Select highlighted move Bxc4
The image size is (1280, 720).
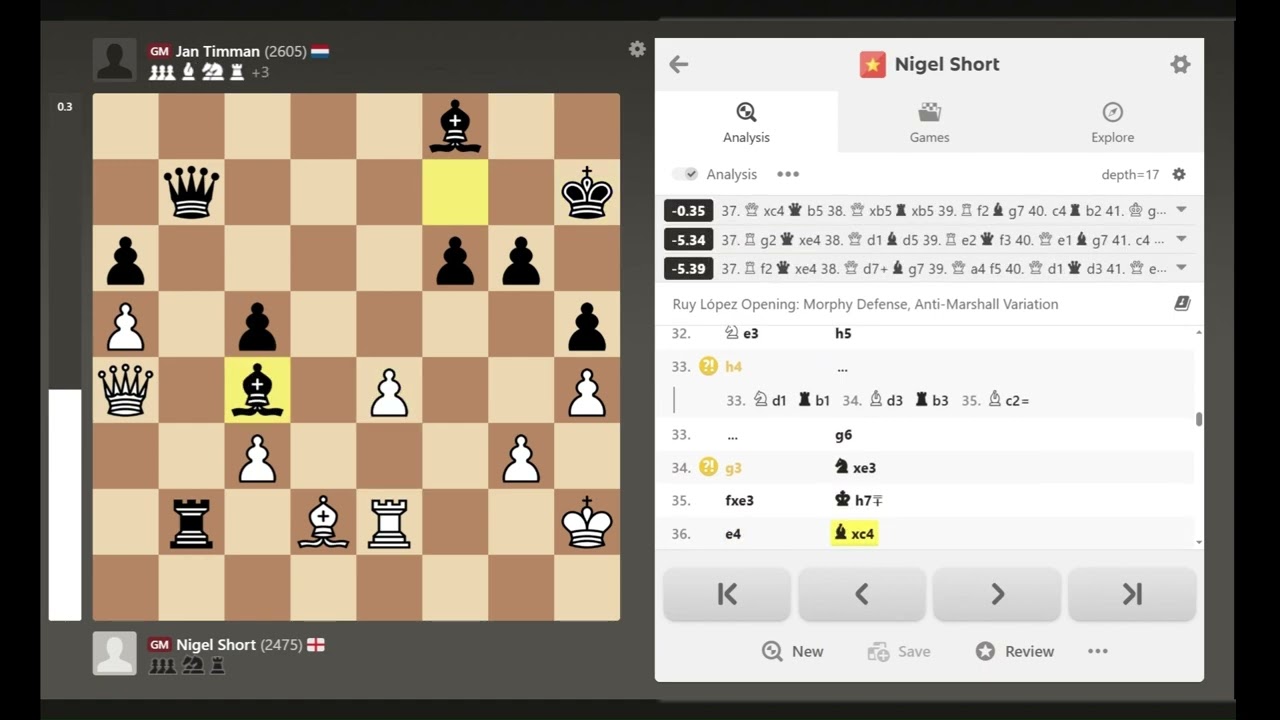(854, 534)
